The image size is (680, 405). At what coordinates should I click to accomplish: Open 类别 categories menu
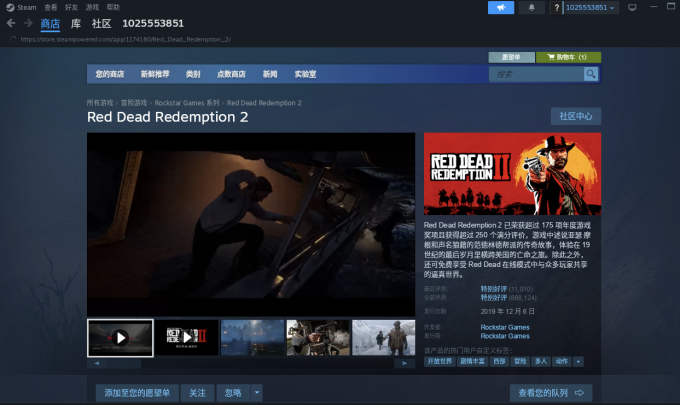(193, 74)
